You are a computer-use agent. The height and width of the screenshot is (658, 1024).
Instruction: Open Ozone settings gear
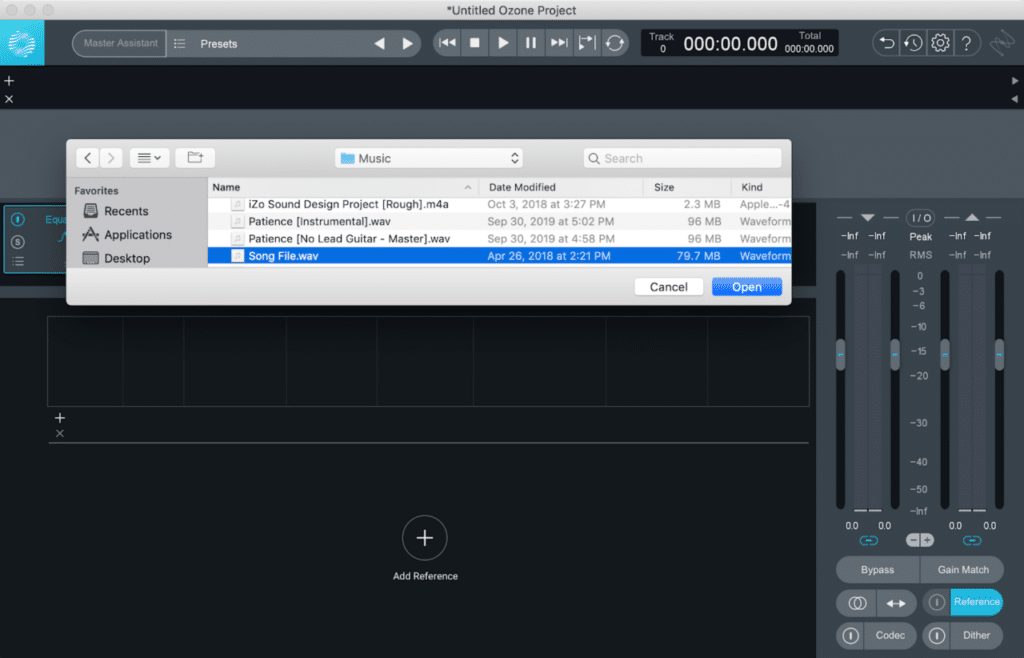(x=940, y=44)
